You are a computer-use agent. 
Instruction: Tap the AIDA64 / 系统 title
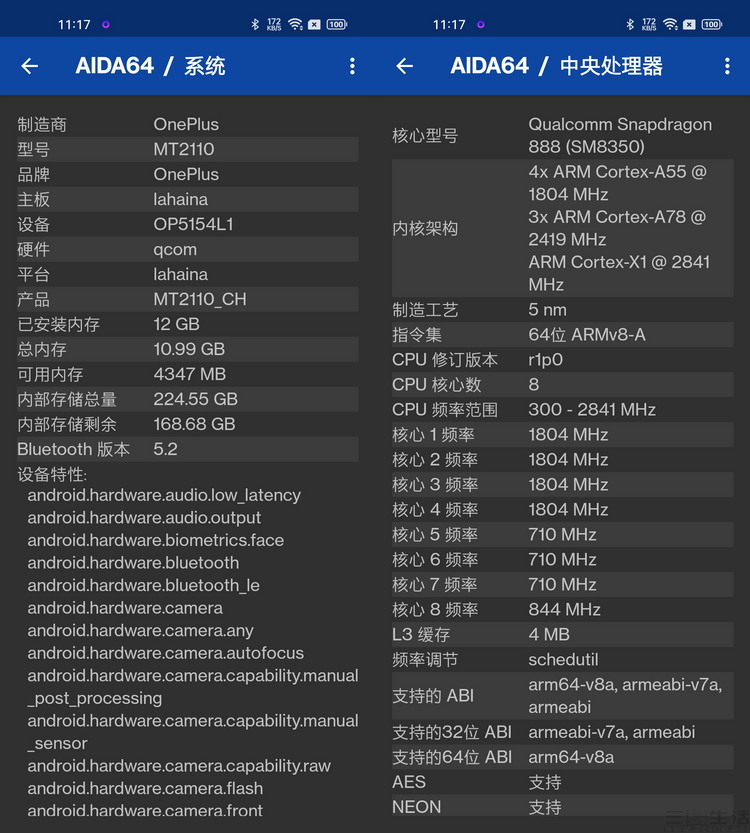pyautogui.click(x=150, y=66)
